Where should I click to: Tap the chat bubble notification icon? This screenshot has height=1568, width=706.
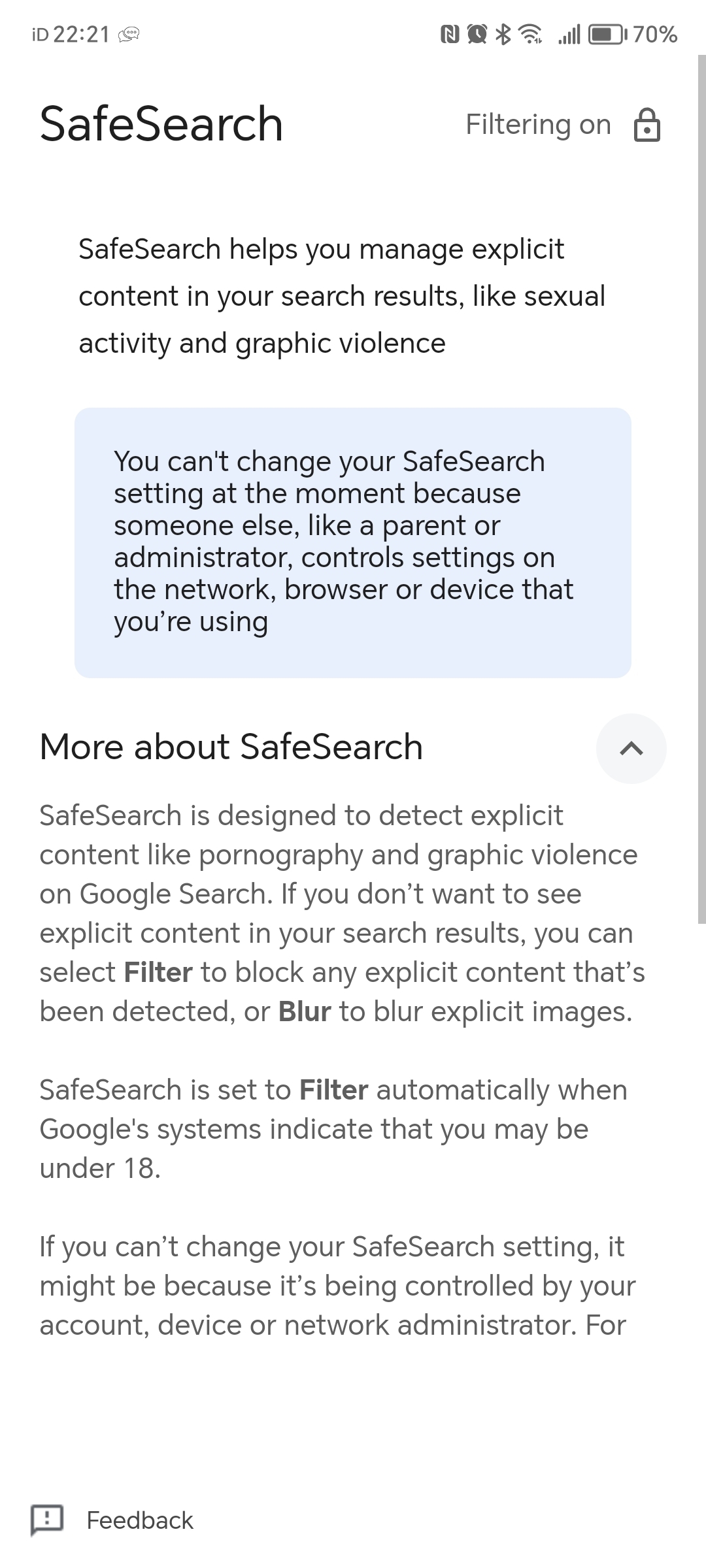point(129,35)
